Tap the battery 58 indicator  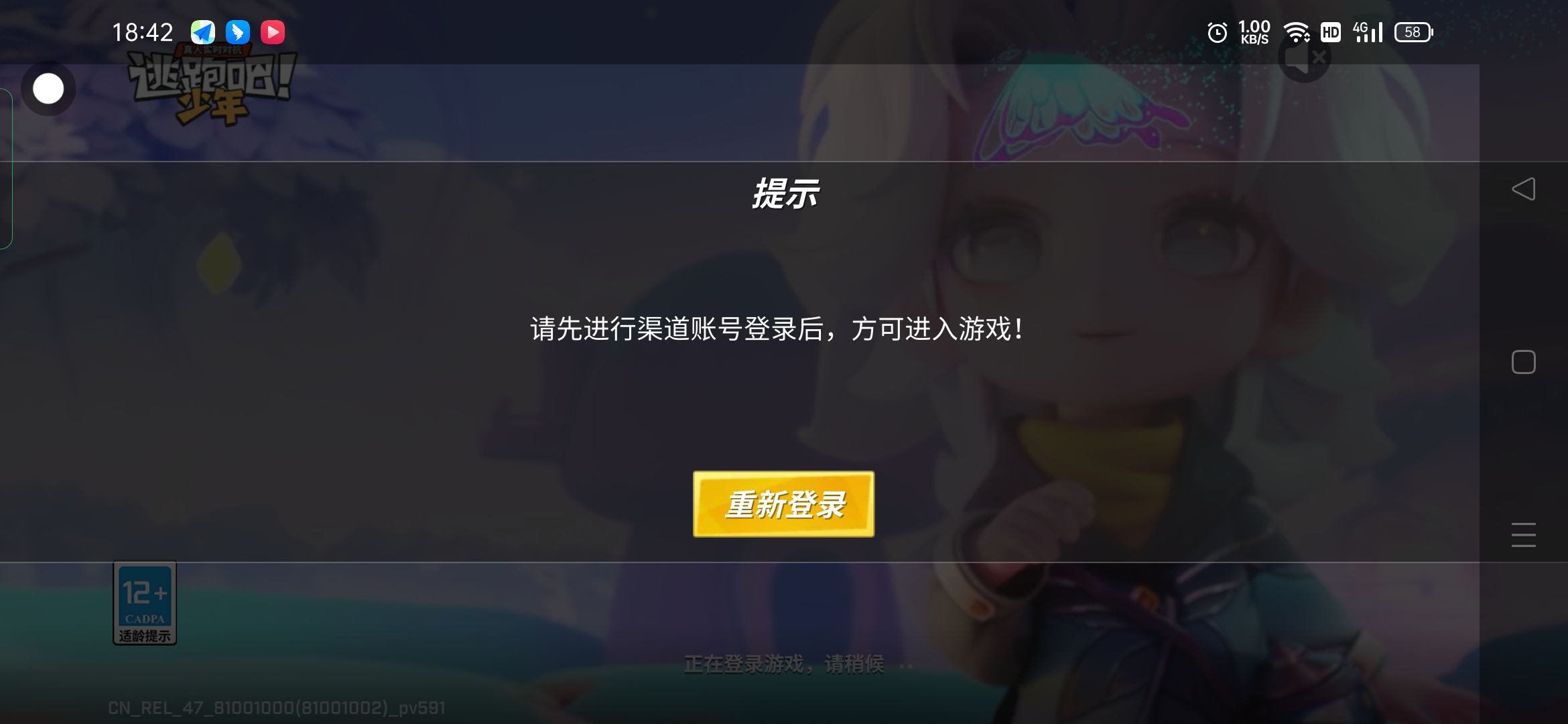[x=1414, y=32]
